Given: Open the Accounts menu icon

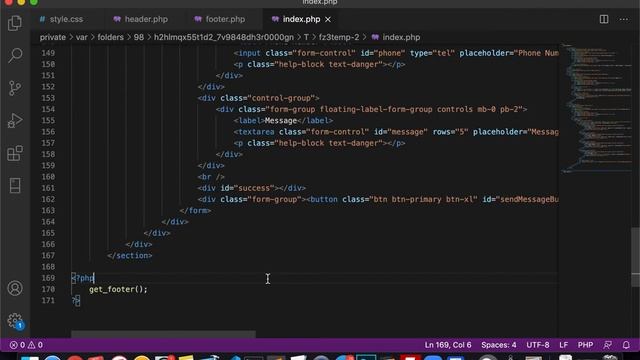Looking at the screenshot, I should click(x=15, y=288).
